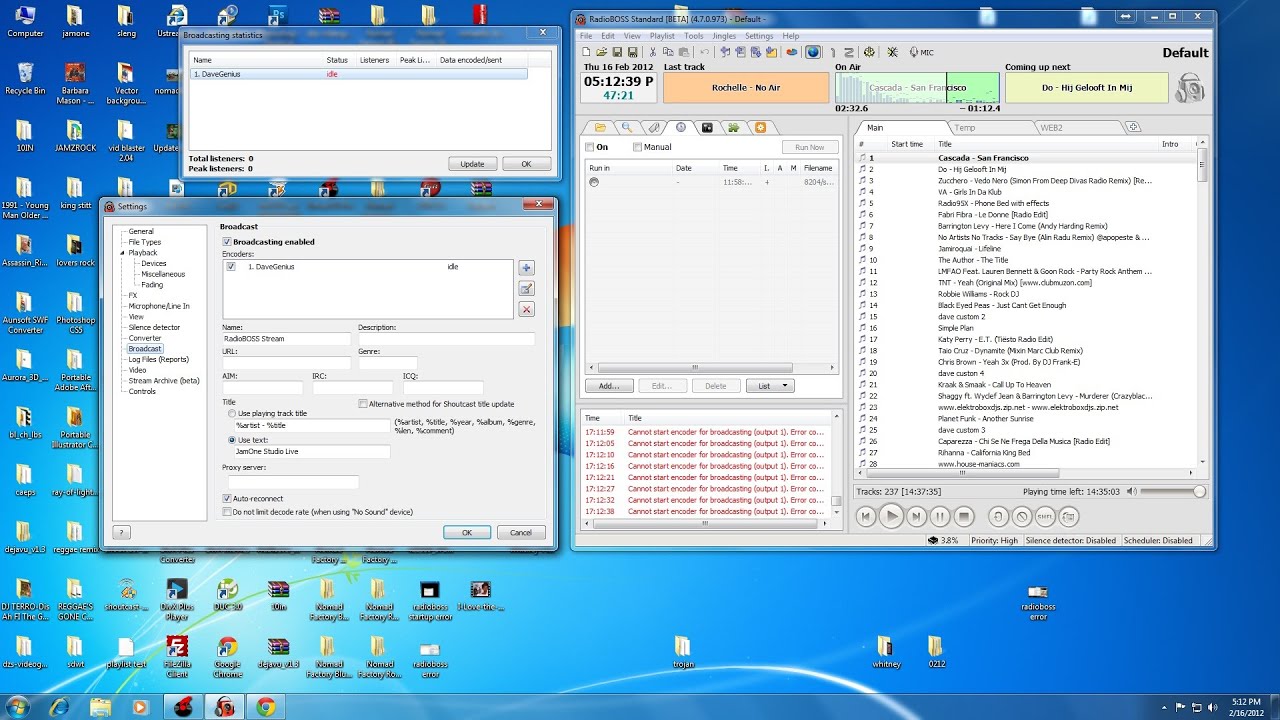Select Broadcast in the Settings tree
Viewport: 1280px width, 720px height.
coord(145,349)
